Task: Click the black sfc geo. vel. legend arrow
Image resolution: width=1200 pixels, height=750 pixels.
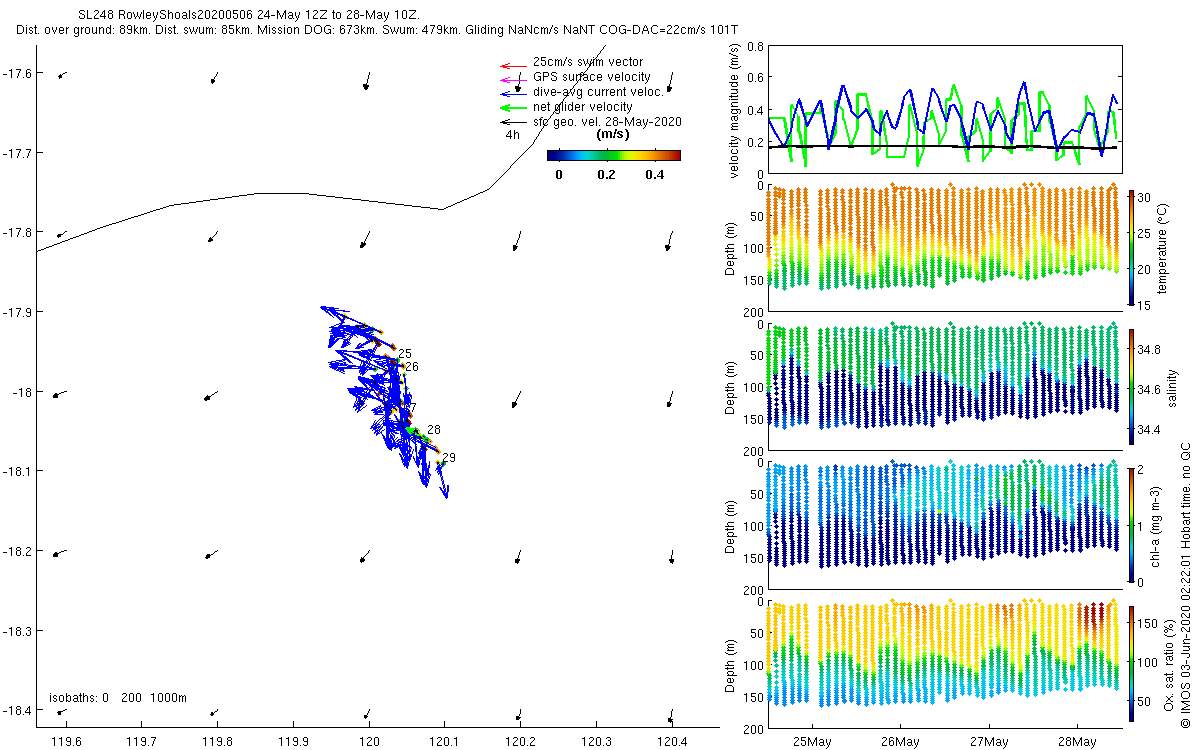Action: pos(513,122)
